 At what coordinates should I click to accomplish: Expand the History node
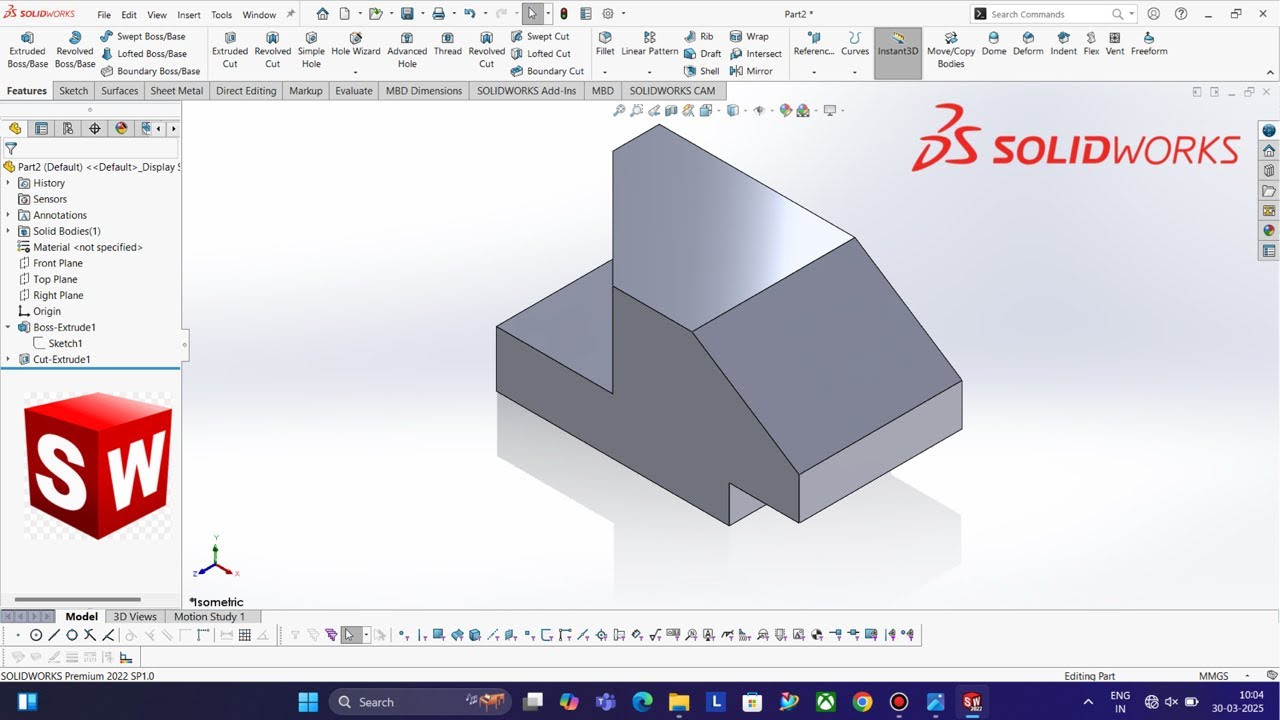[x=8, y=183]
